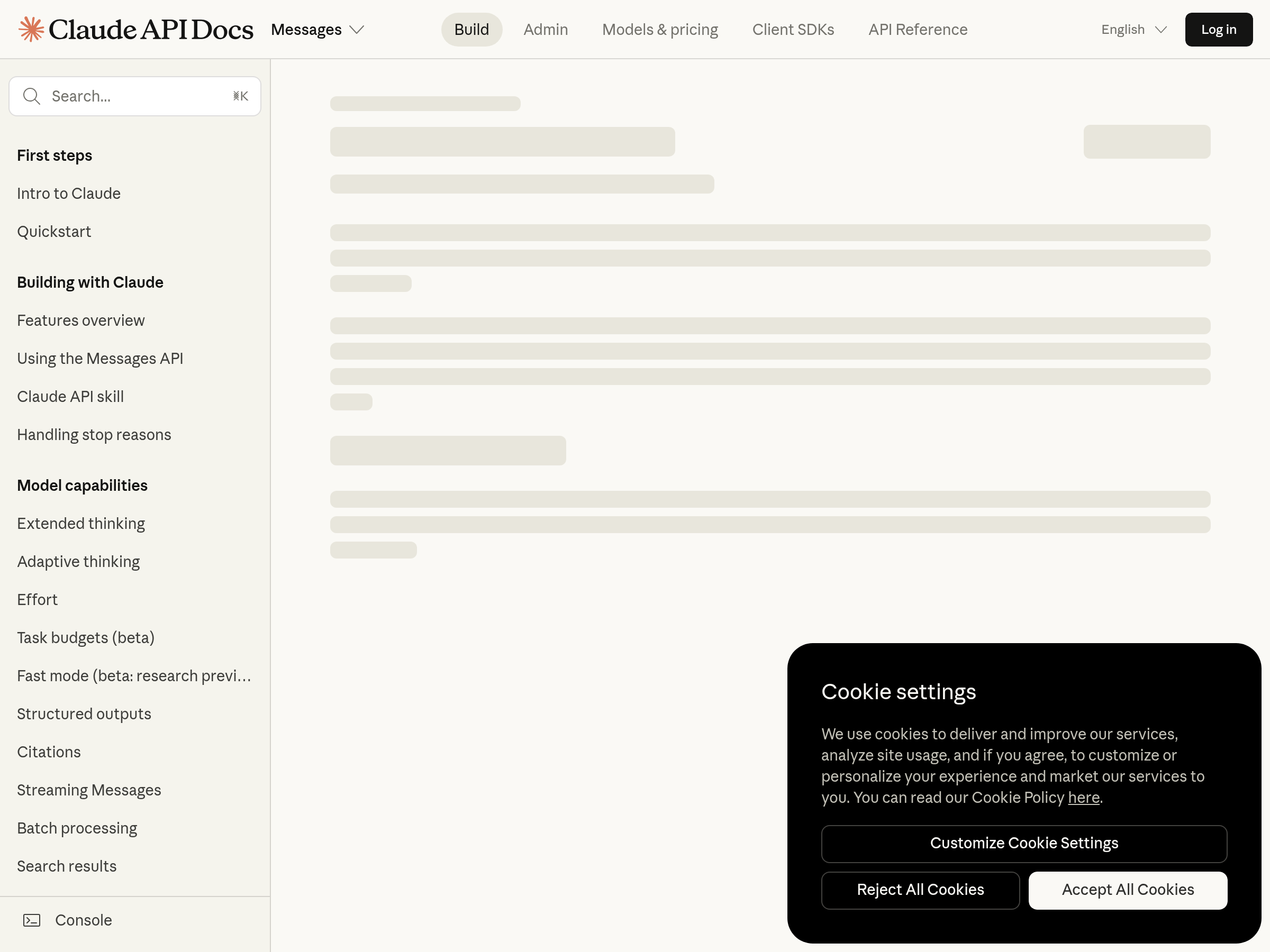Open the Models & pricing tab

(660, 29)
